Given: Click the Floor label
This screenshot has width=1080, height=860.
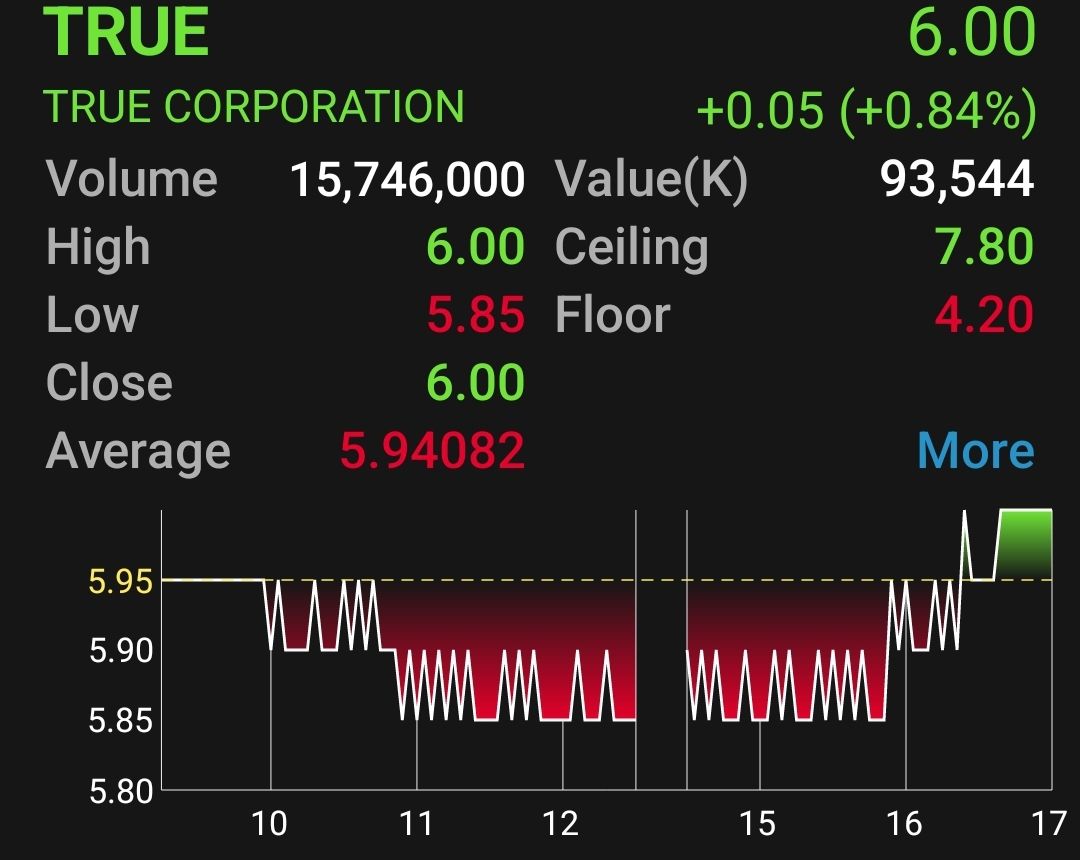Looking at the screenshot, I should click(x=612, y=315).
